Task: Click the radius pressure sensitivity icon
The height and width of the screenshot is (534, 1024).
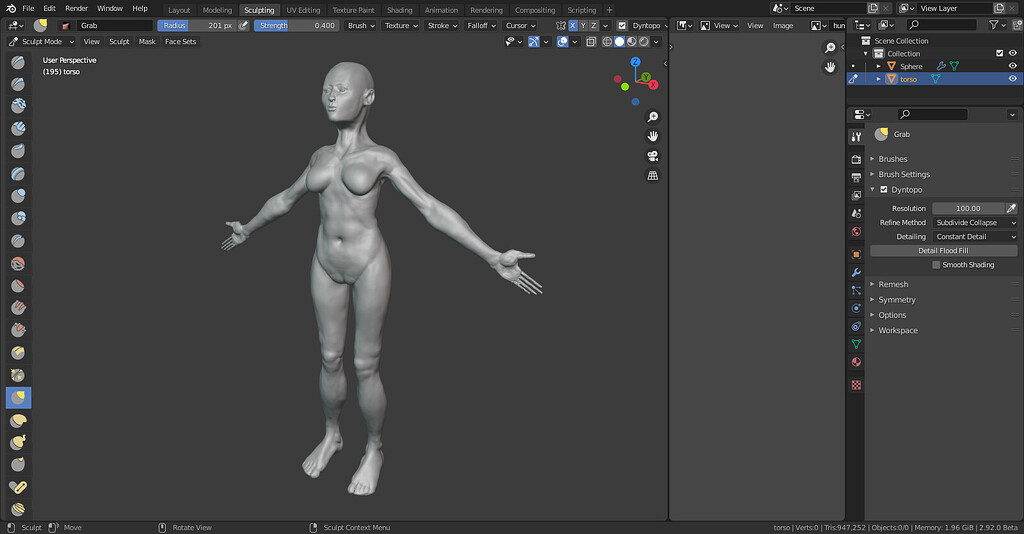Action: pos(244,25)
